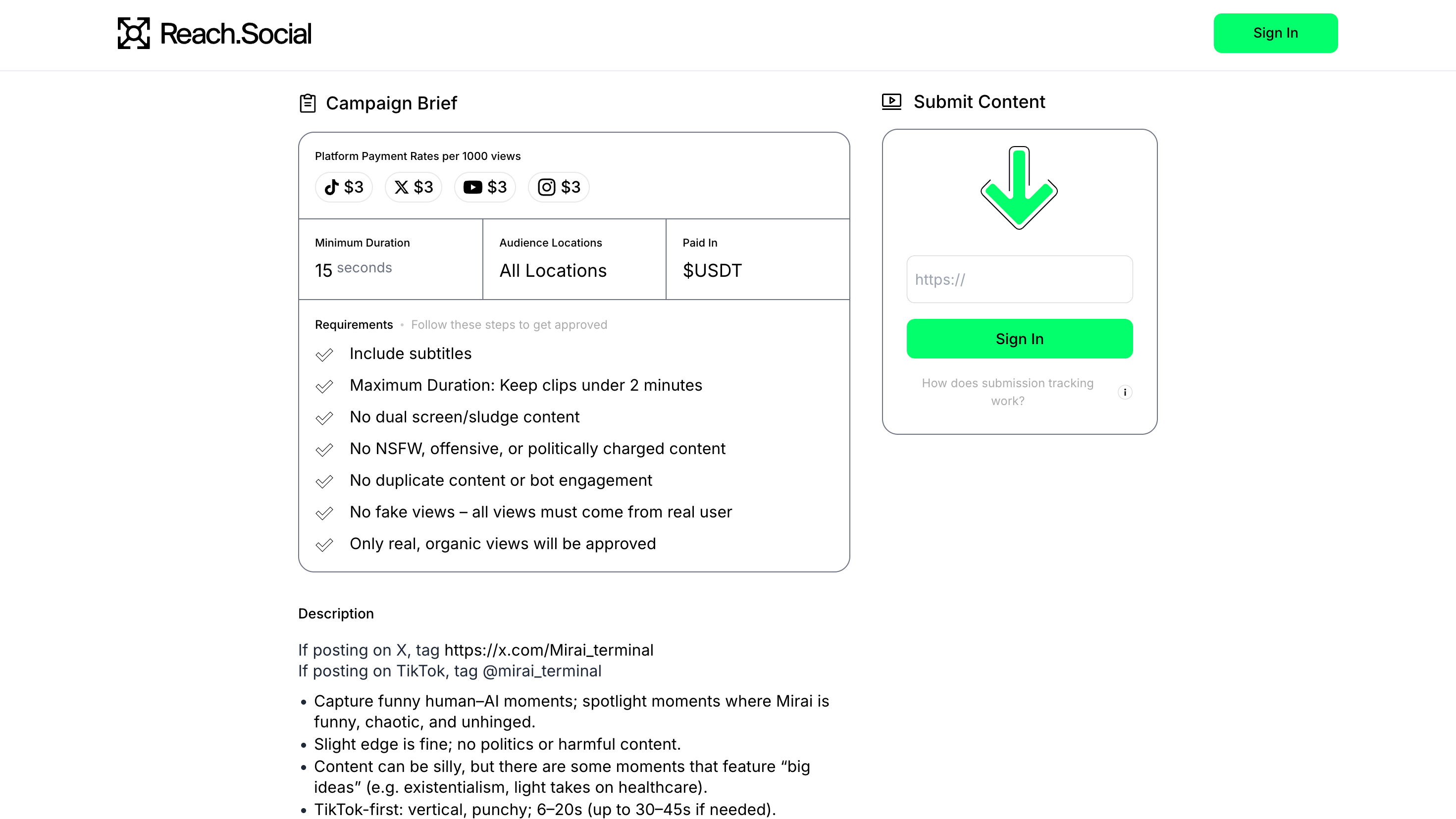Viewport: 1456px width, 819px height.
Task: Click the TikTok $3 rate chip
Action: point(344,187)
